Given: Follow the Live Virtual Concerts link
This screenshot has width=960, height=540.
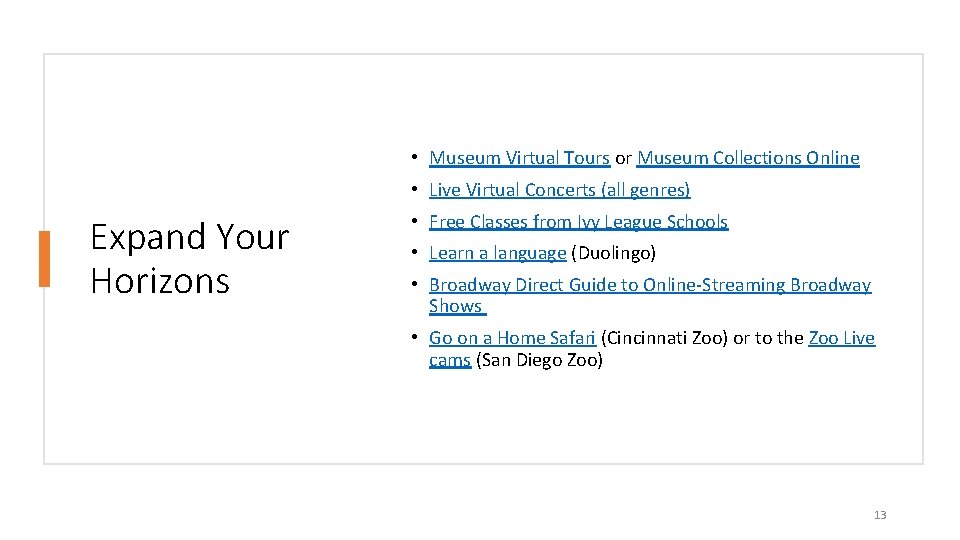Looking at the screenshot, I should pos(559,190).
